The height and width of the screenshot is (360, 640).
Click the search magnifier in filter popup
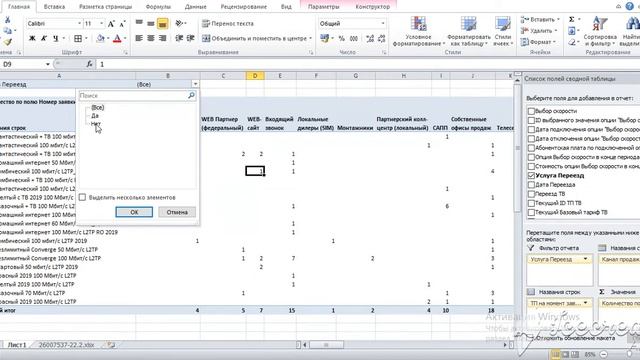tap(191, 96)
